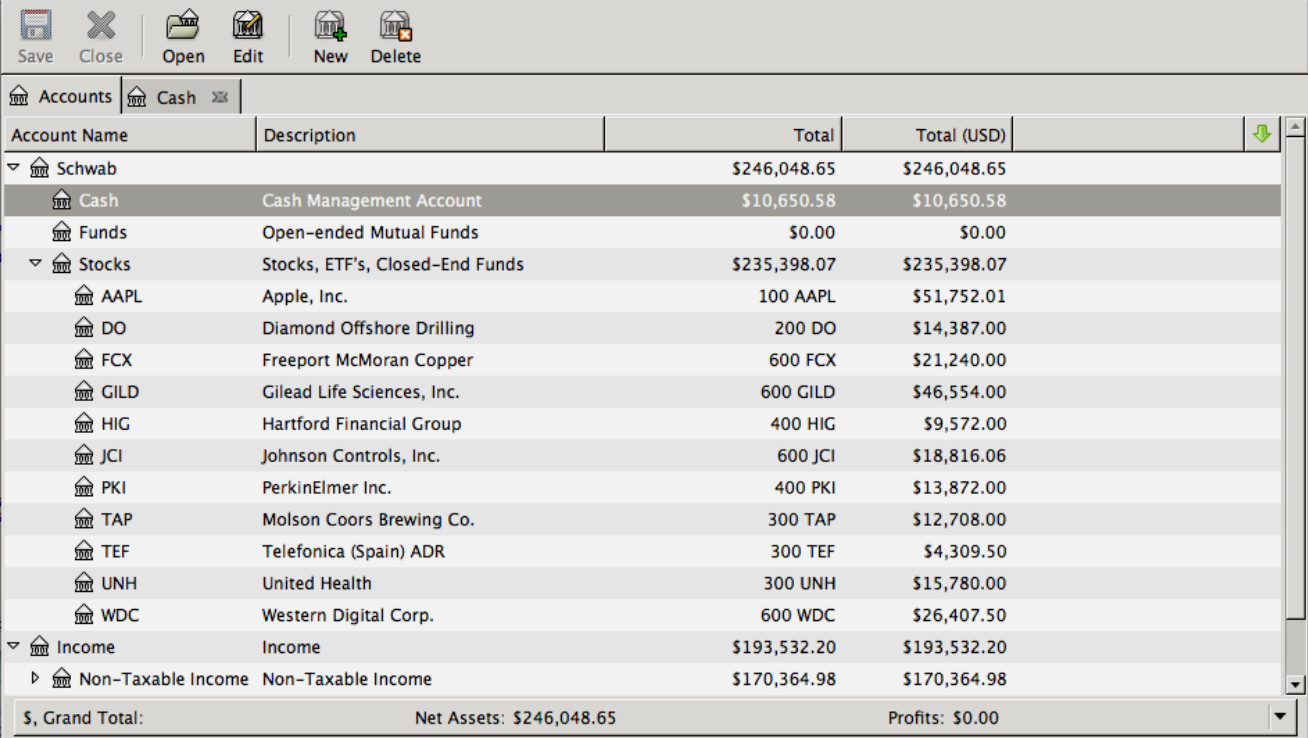Select the Johnson Controls, Inc. description
The width and height of the screenshot is (1308, 738).
tap(351, 456)
